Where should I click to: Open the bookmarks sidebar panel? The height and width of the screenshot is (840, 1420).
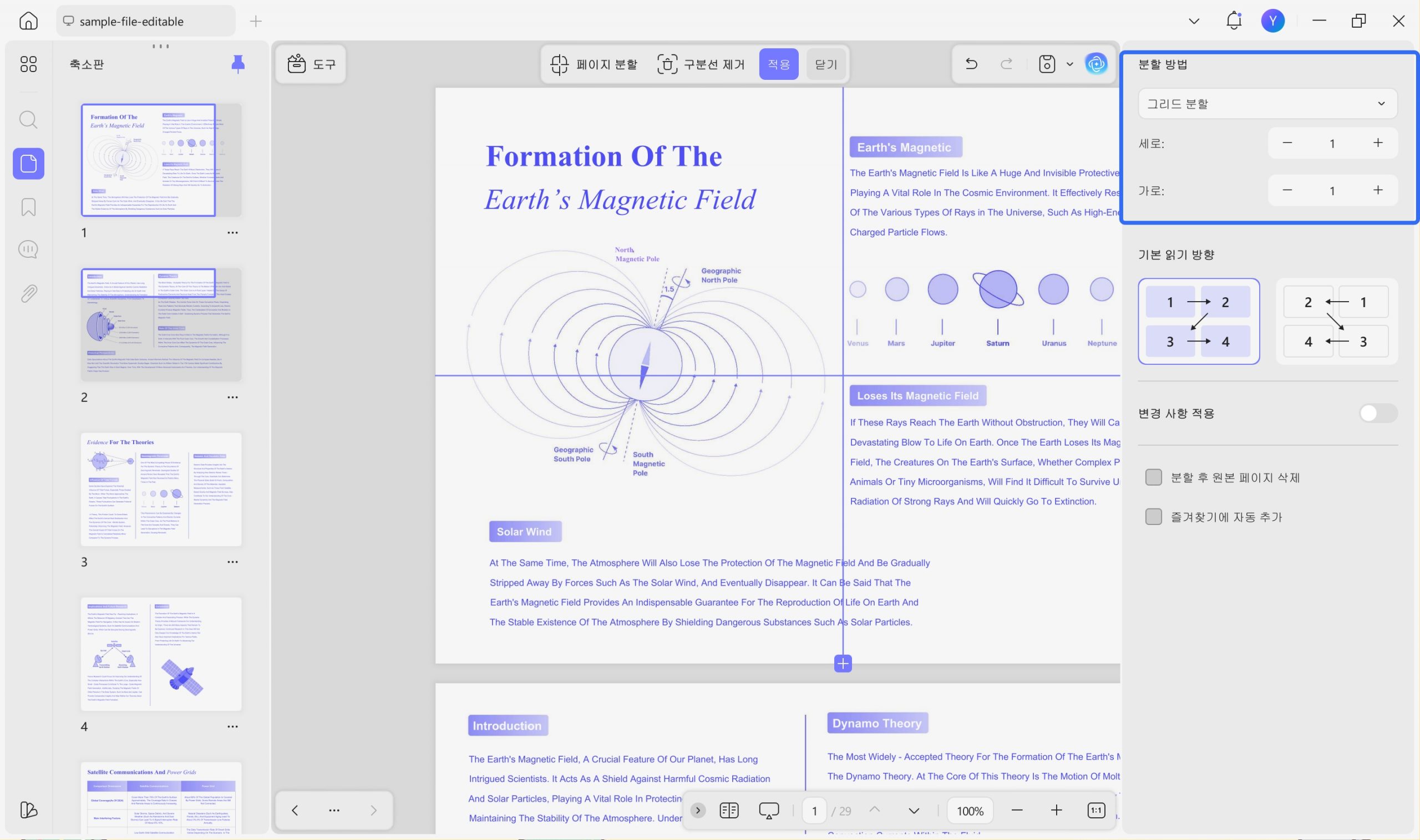pyautogui.click(x=28, y=207)
